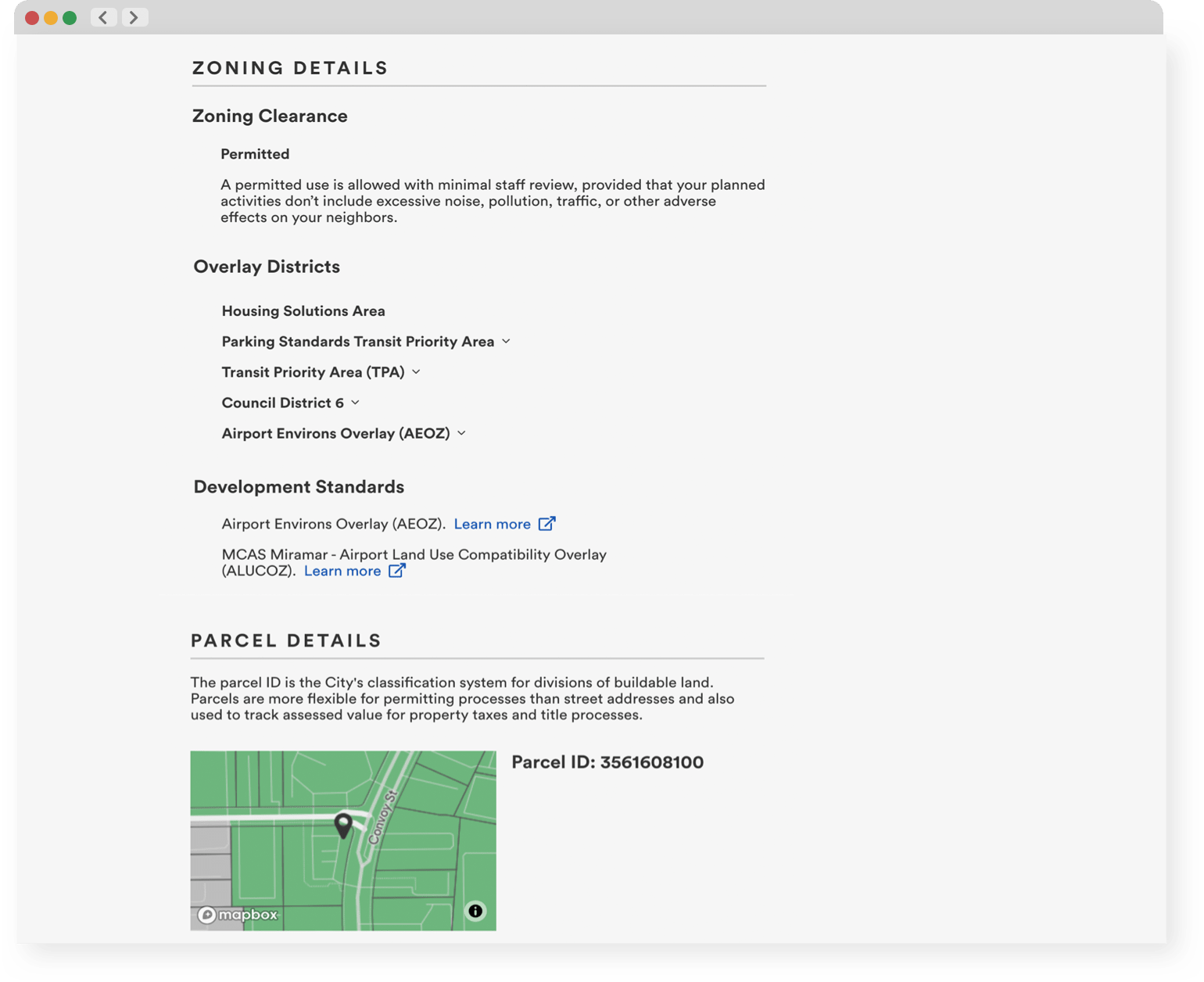
Task: Click the ZONING DETAILS section heading
Action: 290,68
